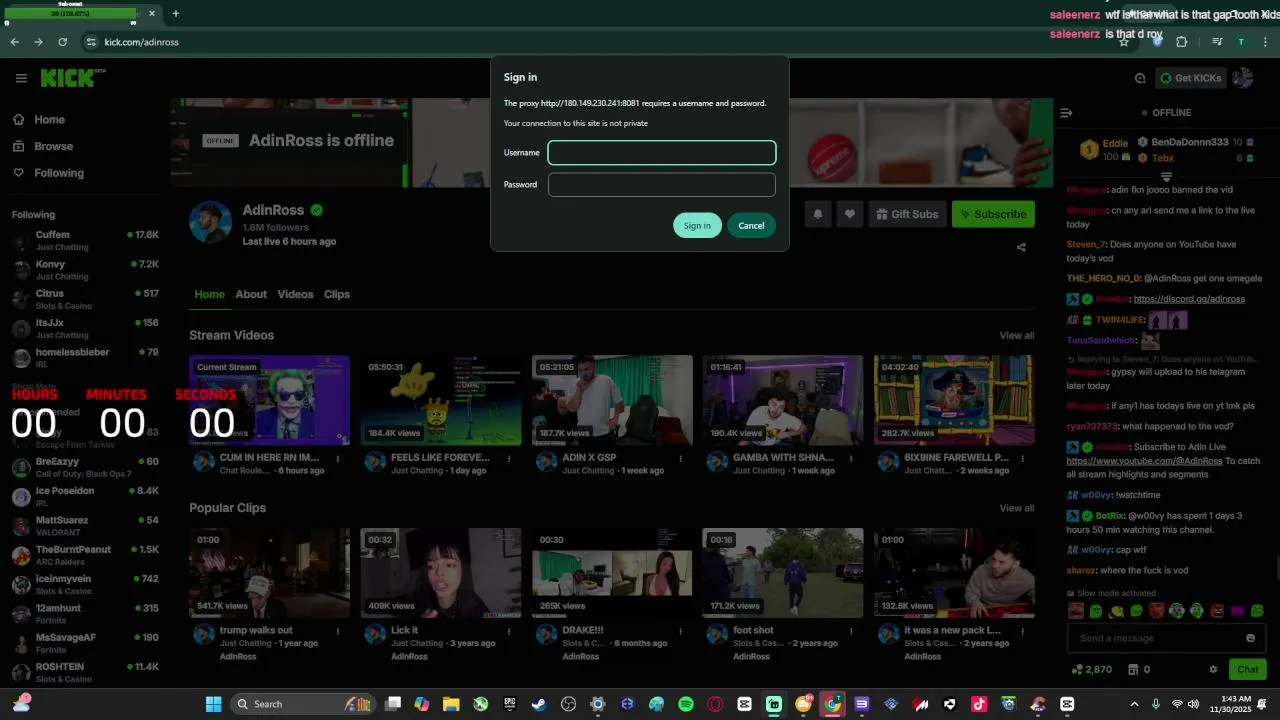Open options for trump walks out clip
Image resolution: width=1280 pixels, height=720 pixels.
(338, 631)
